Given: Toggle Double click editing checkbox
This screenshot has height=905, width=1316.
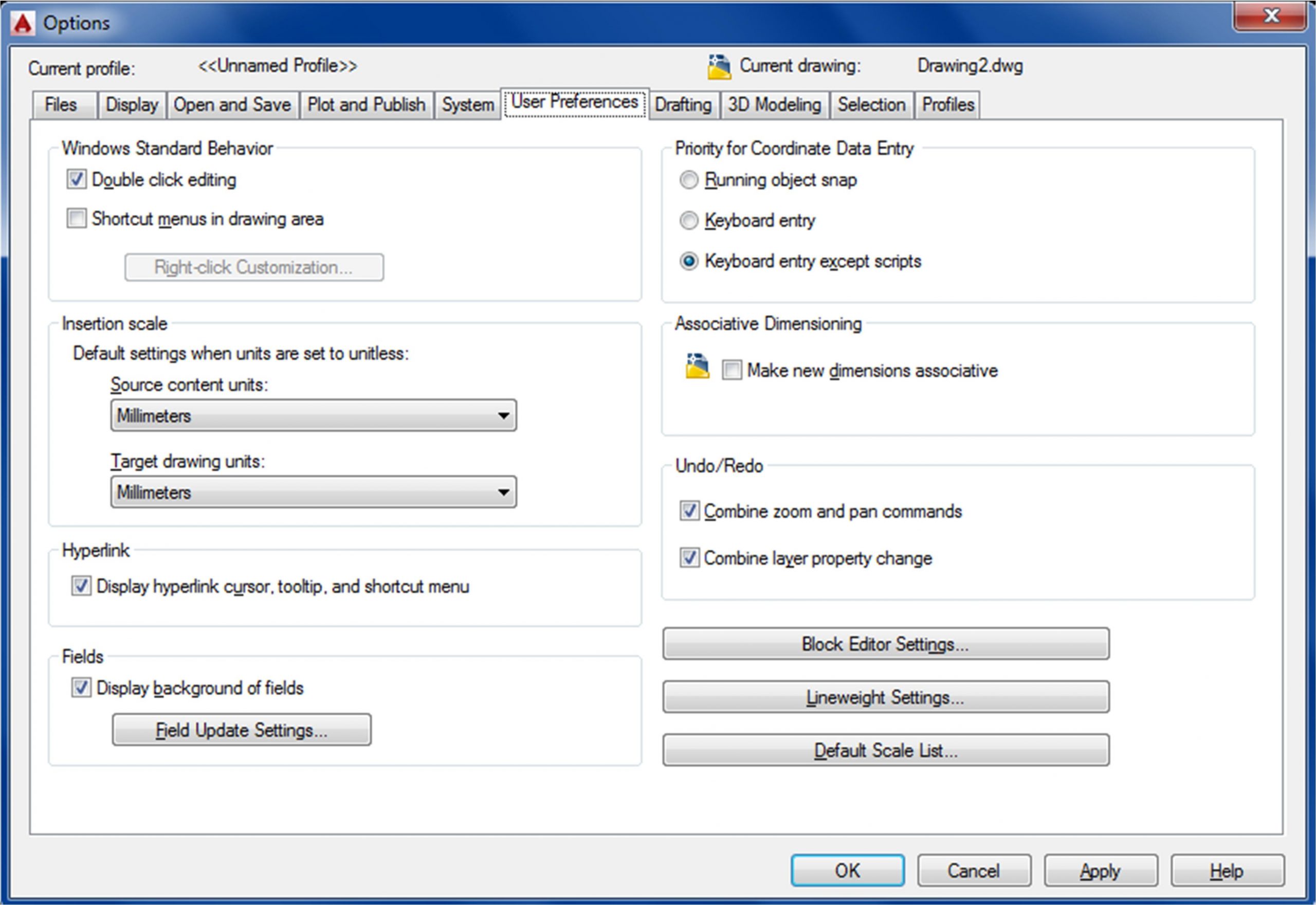Looking at the screenshot, I should pos(77,180).
